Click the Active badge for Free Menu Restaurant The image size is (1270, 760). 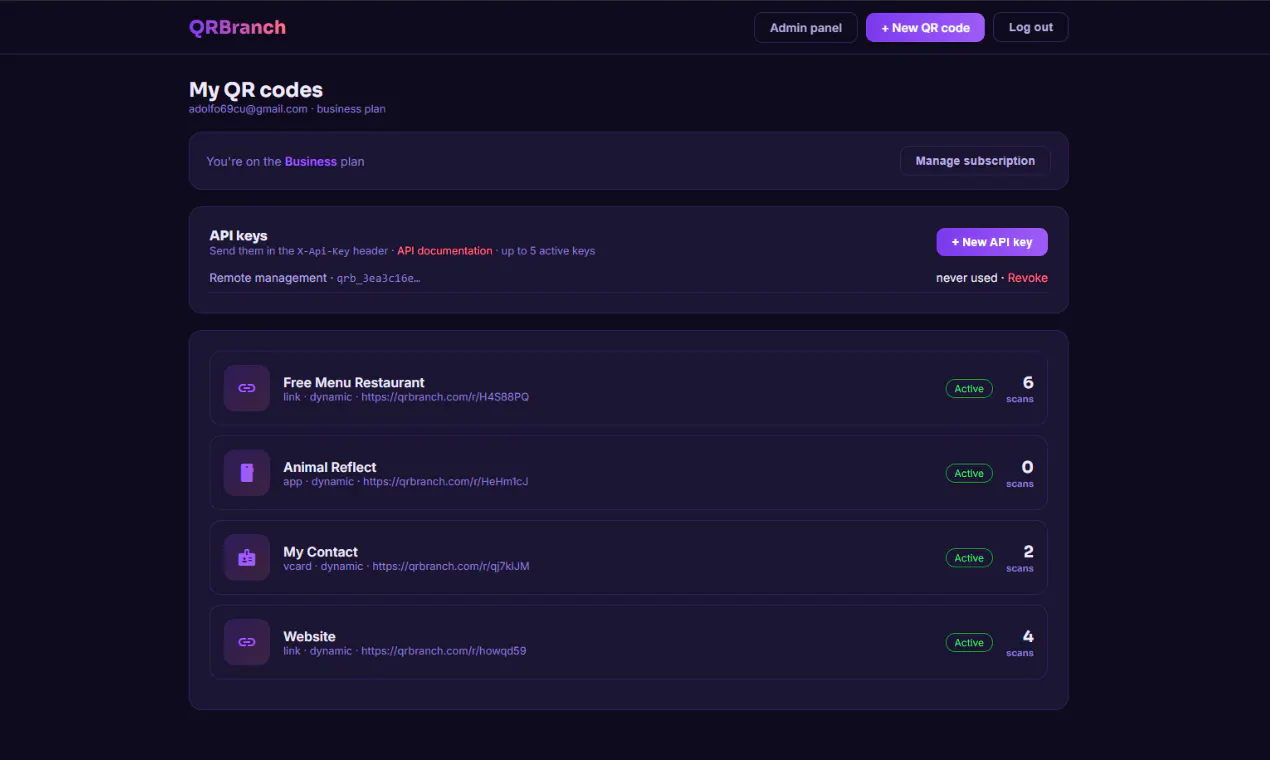[969, 389]
